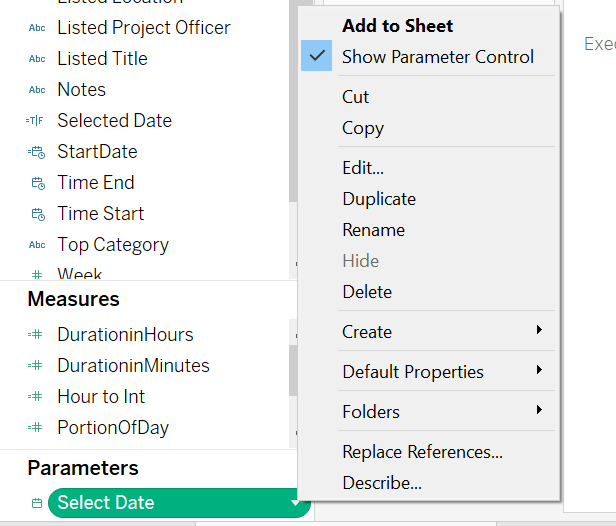Open the Select Date pill dropdown arrow
Viewport: 616px width, 526px height.
[295, 503]
